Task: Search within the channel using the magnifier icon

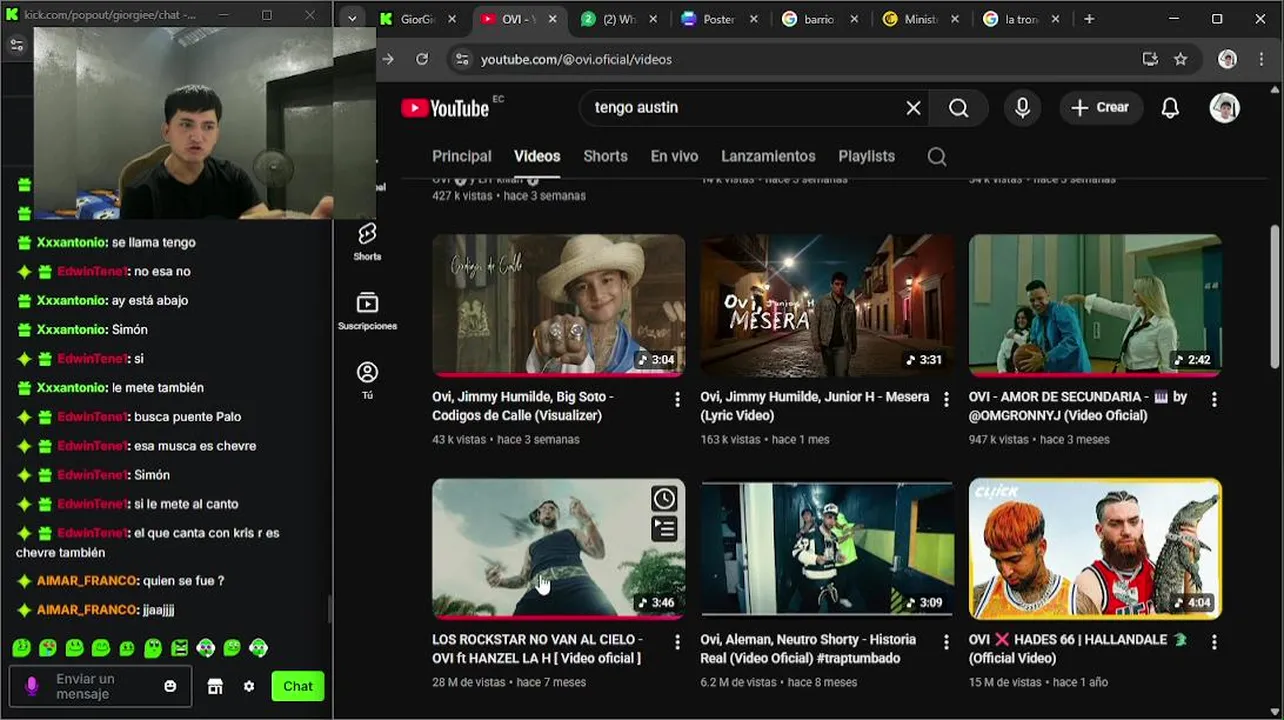Action: pos(937,156)
